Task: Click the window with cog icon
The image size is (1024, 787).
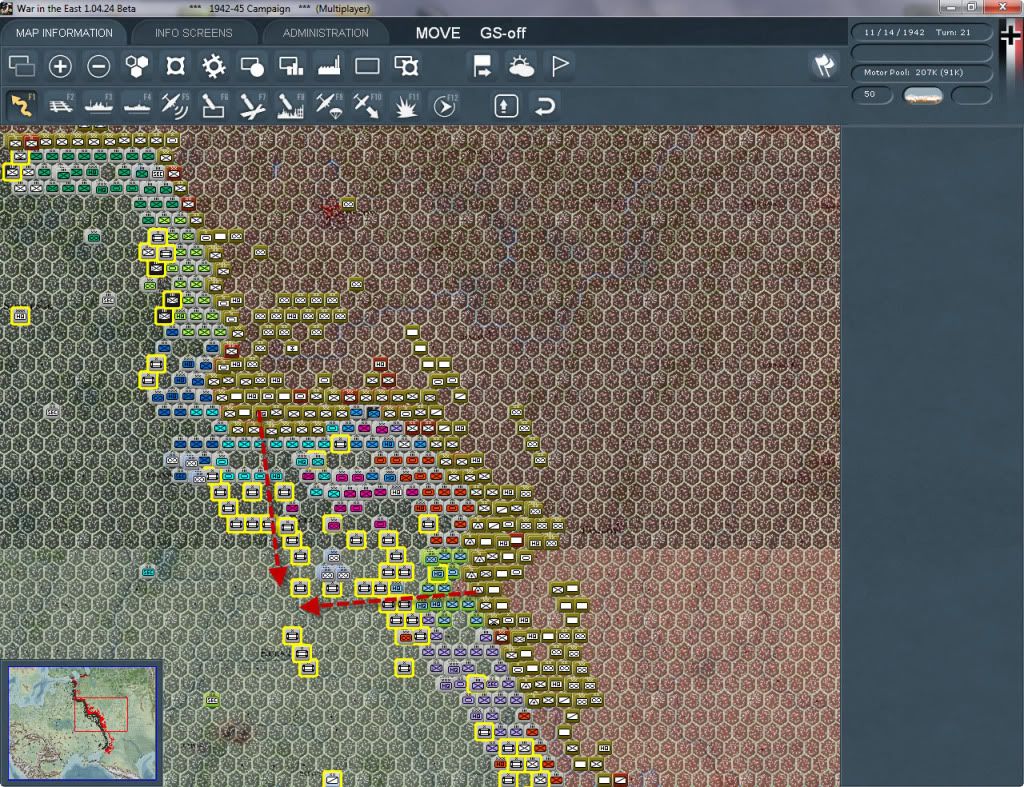Action: [x=406, y=66]
